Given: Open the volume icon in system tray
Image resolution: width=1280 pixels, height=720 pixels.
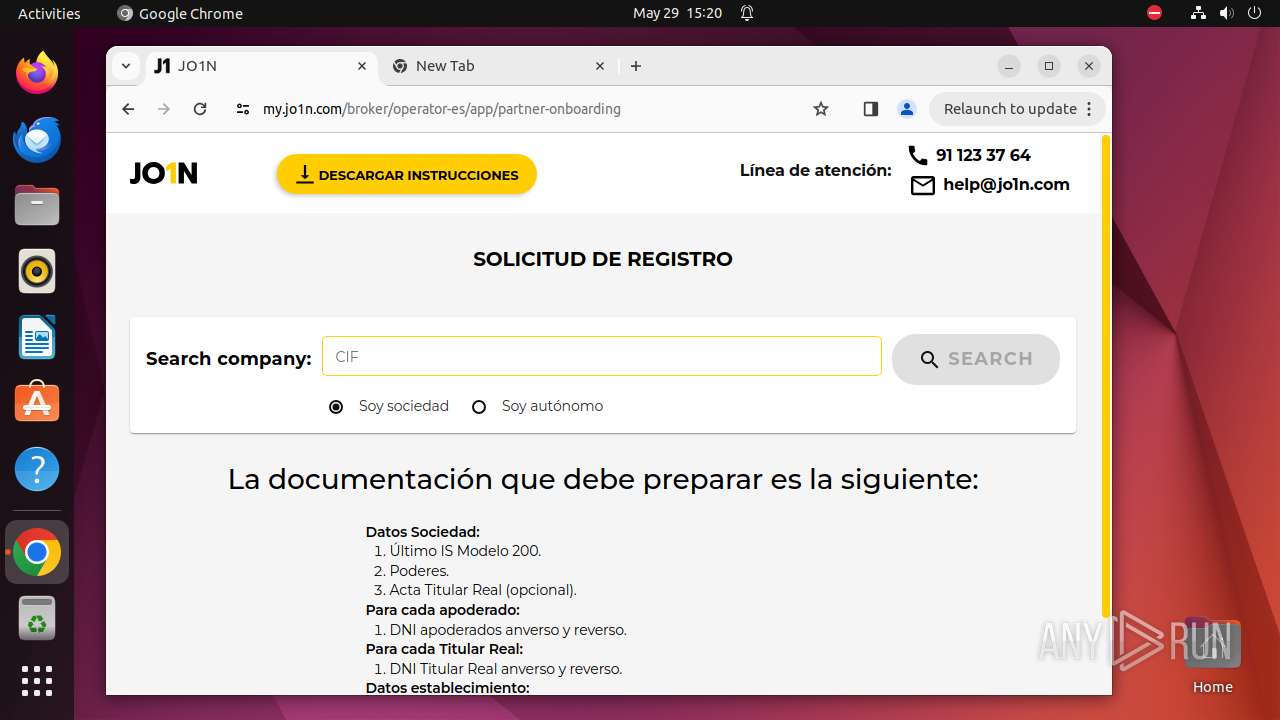Looking at the screenshot, I should tap(1227, 13).
